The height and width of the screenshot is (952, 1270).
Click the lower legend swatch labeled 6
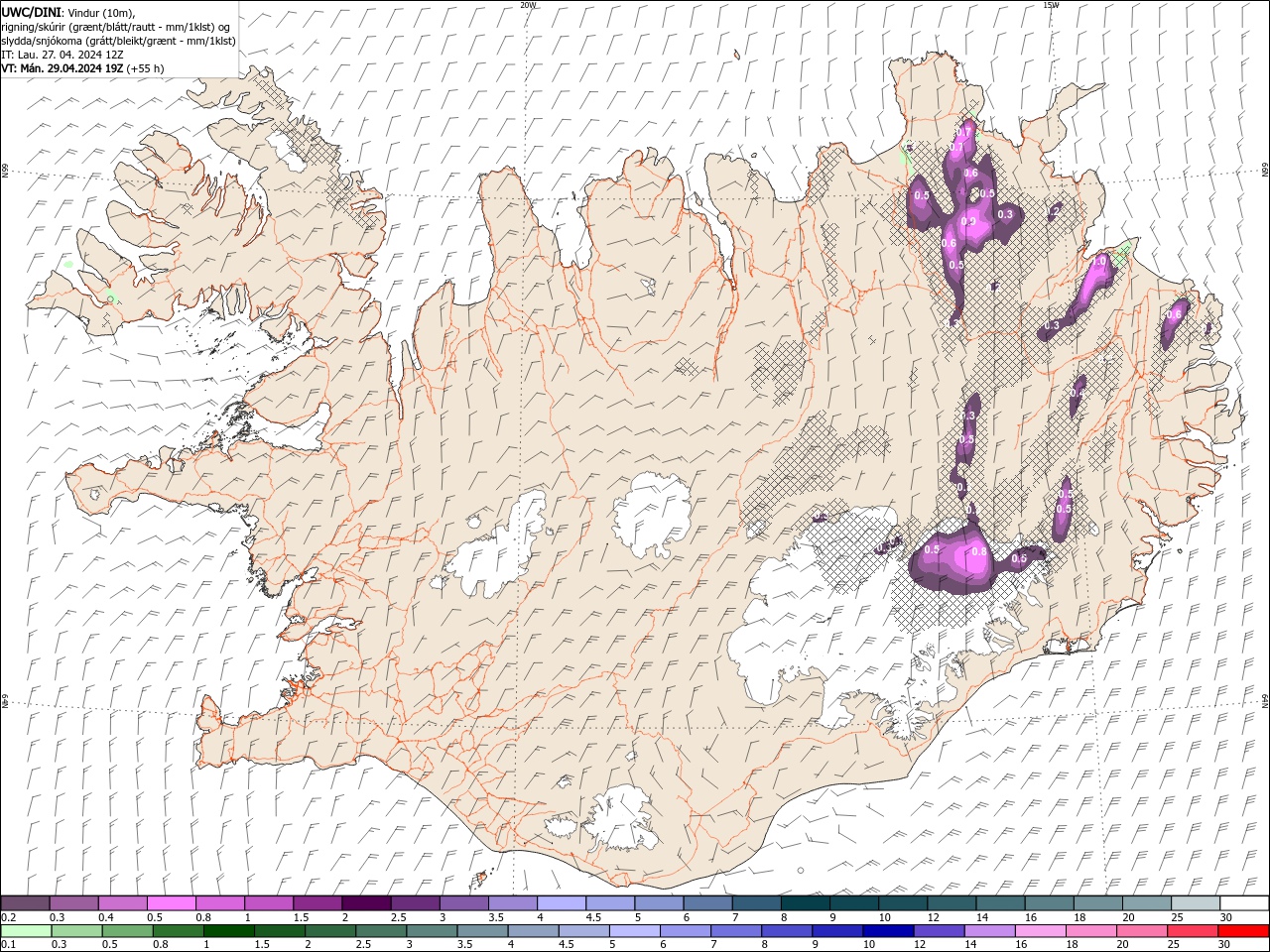685,931
